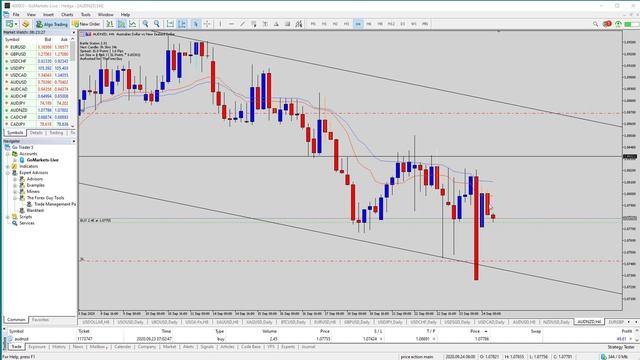Switch to Market Watch Trading tab
The height and width of the screenshot is (360, 640).
click(56, 133)
